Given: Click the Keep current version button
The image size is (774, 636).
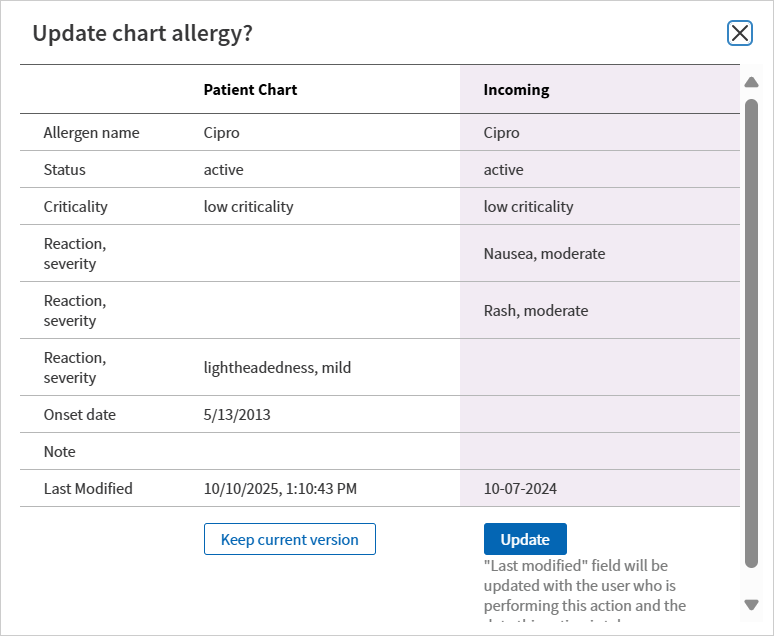Looking at the screenshot, I should 289,539.
